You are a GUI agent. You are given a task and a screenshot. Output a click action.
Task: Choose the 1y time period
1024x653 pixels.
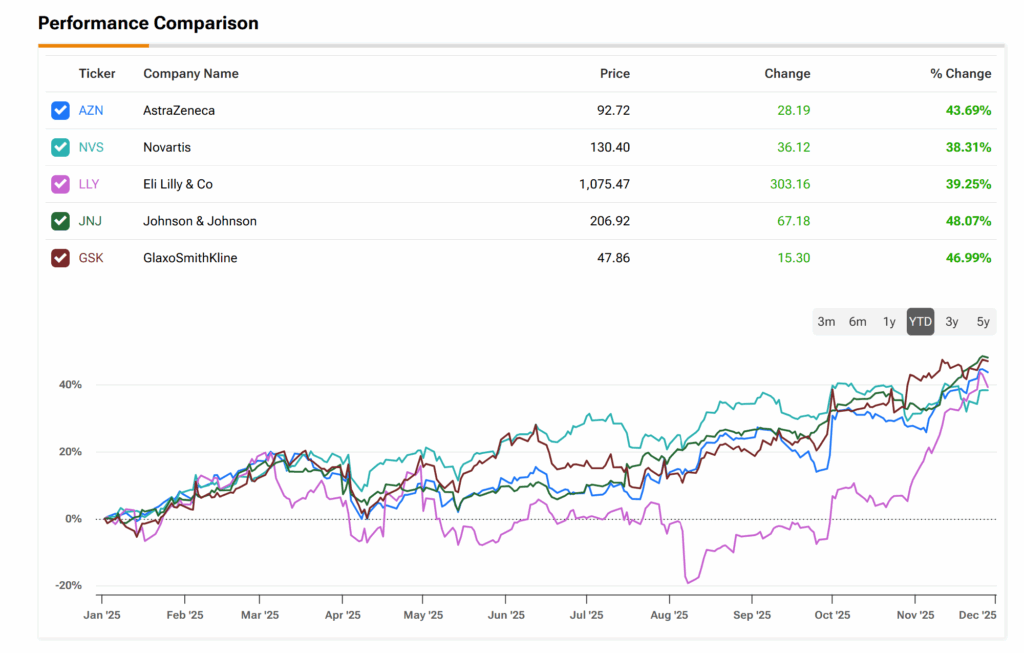pyautogui.click(x=889, y=321)
